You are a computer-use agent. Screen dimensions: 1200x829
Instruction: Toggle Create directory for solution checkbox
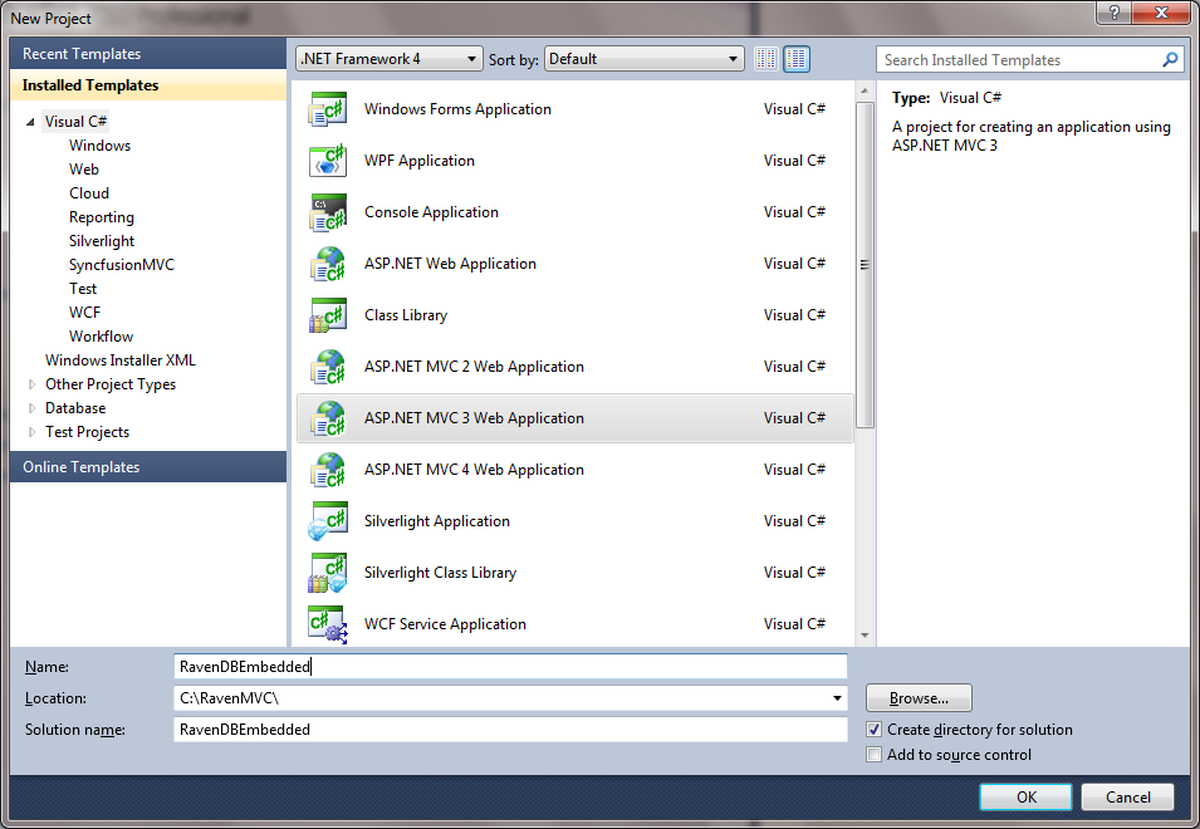874,730
